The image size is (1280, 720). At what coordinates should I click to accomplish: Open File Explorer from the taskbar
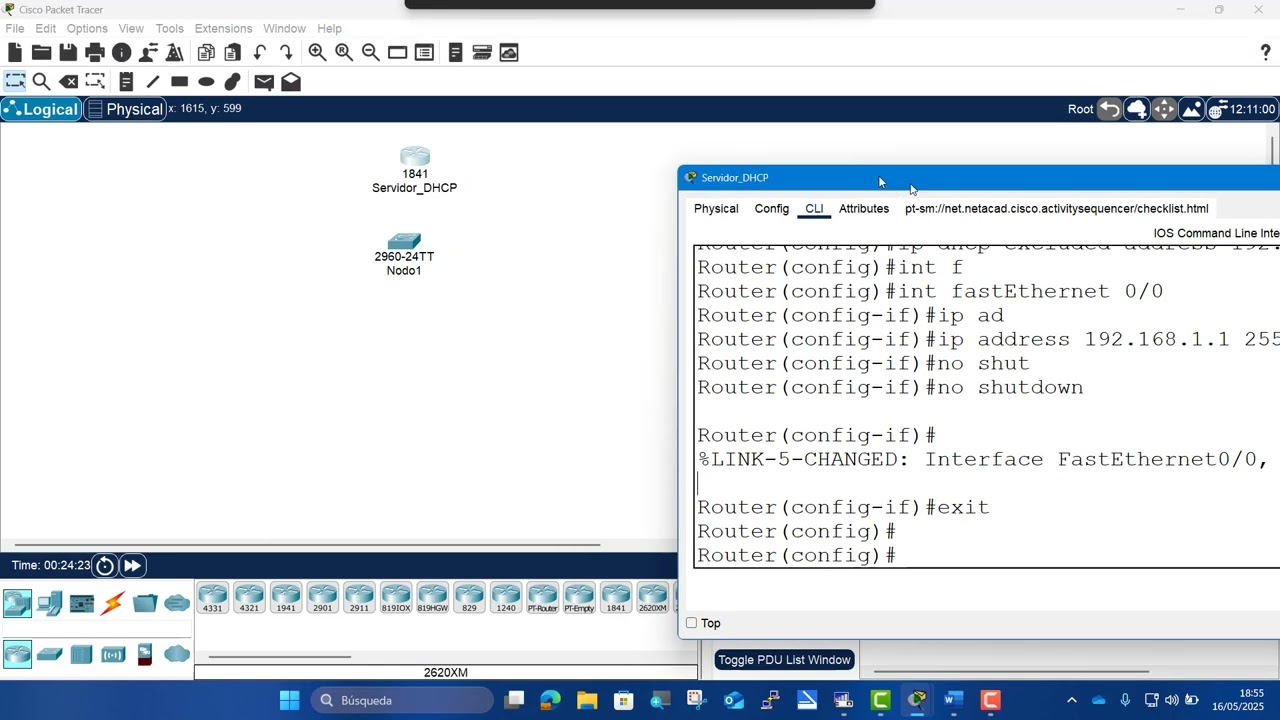tap(587, 700)
